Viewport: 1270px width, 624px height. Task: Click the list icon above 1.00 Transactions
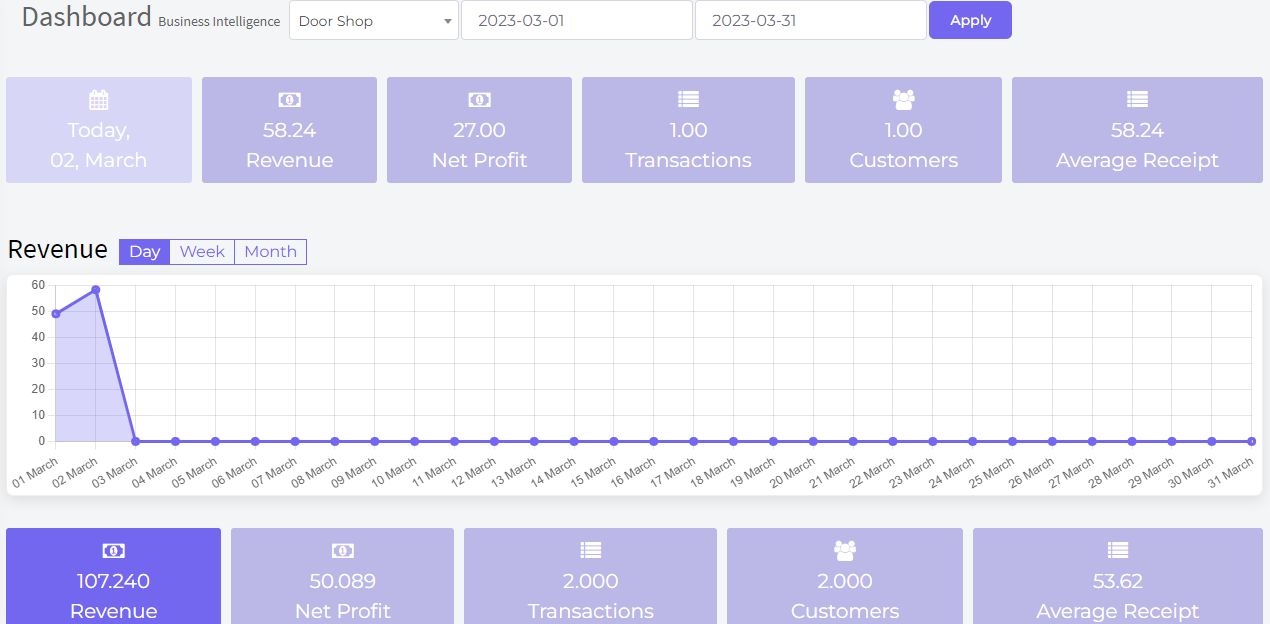pyautogui.click(x=688, y=99)
